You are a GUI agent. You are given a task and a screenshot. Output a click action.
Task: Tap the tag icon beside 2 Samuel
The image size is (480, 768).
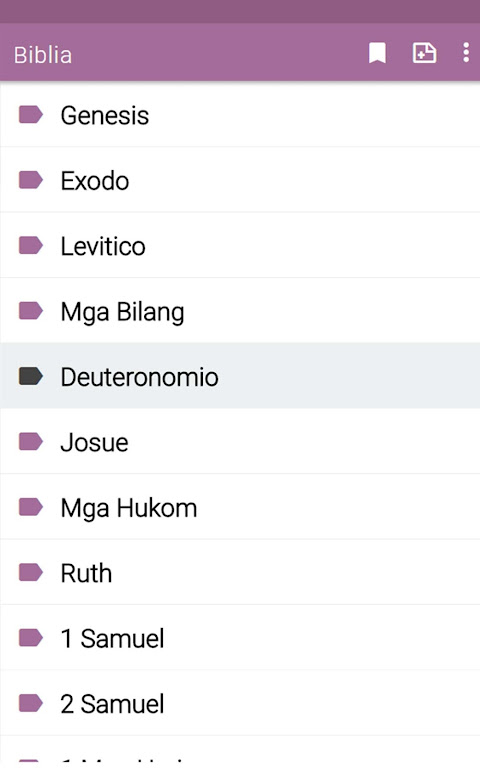[x=31, y=703]
